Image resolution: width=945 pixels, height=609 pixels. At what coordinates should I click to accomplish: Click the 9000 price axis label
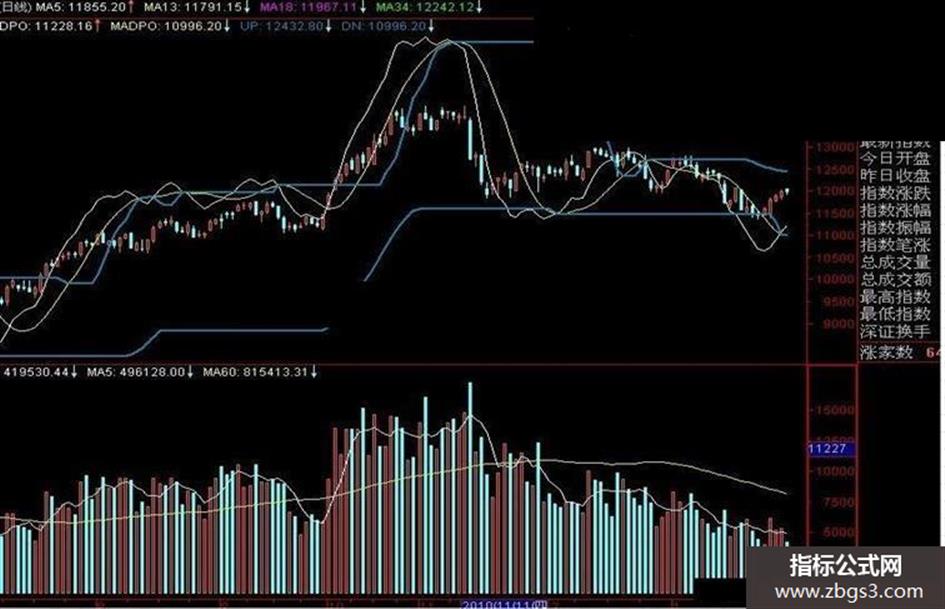(839, 324)
